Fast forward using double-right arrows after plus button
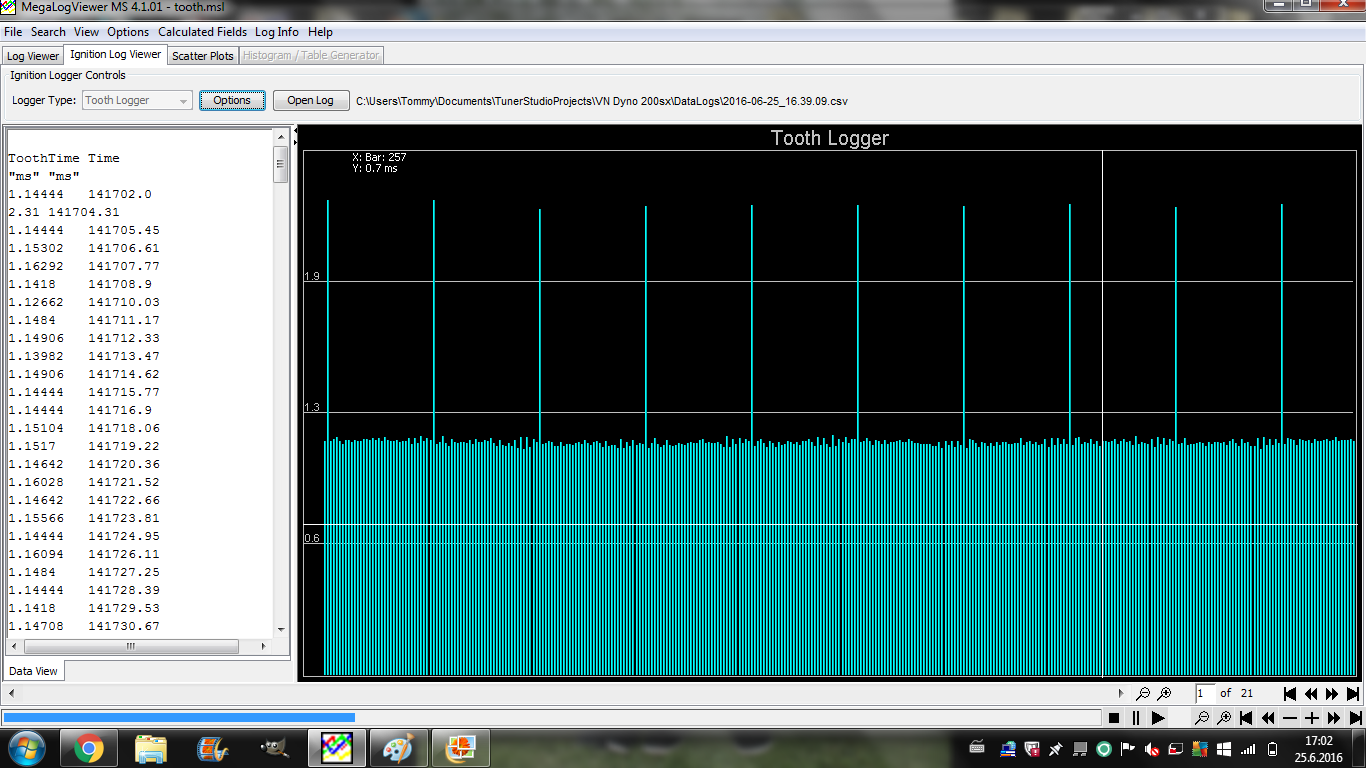The width and height of the screenshot is (1366, 768). (x=1334, y=717)
